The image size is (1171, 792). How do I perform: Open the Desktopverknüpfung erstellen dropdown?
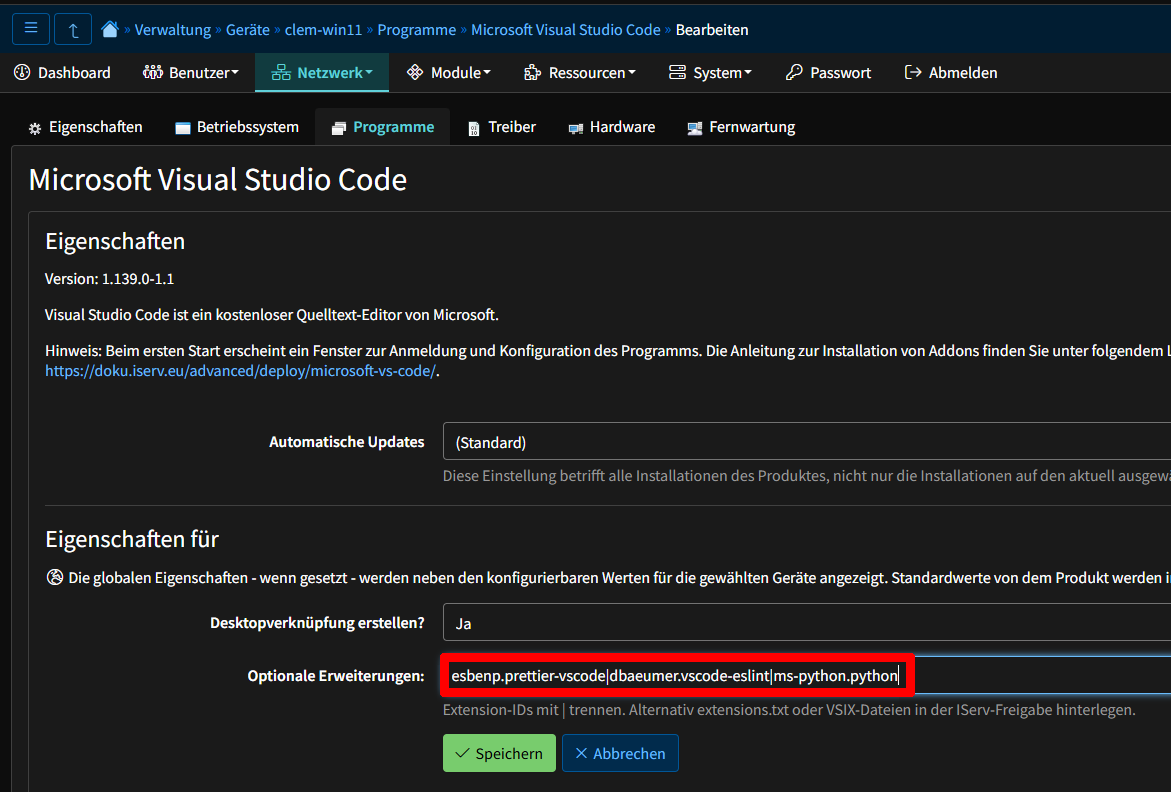tap(807, 623)
